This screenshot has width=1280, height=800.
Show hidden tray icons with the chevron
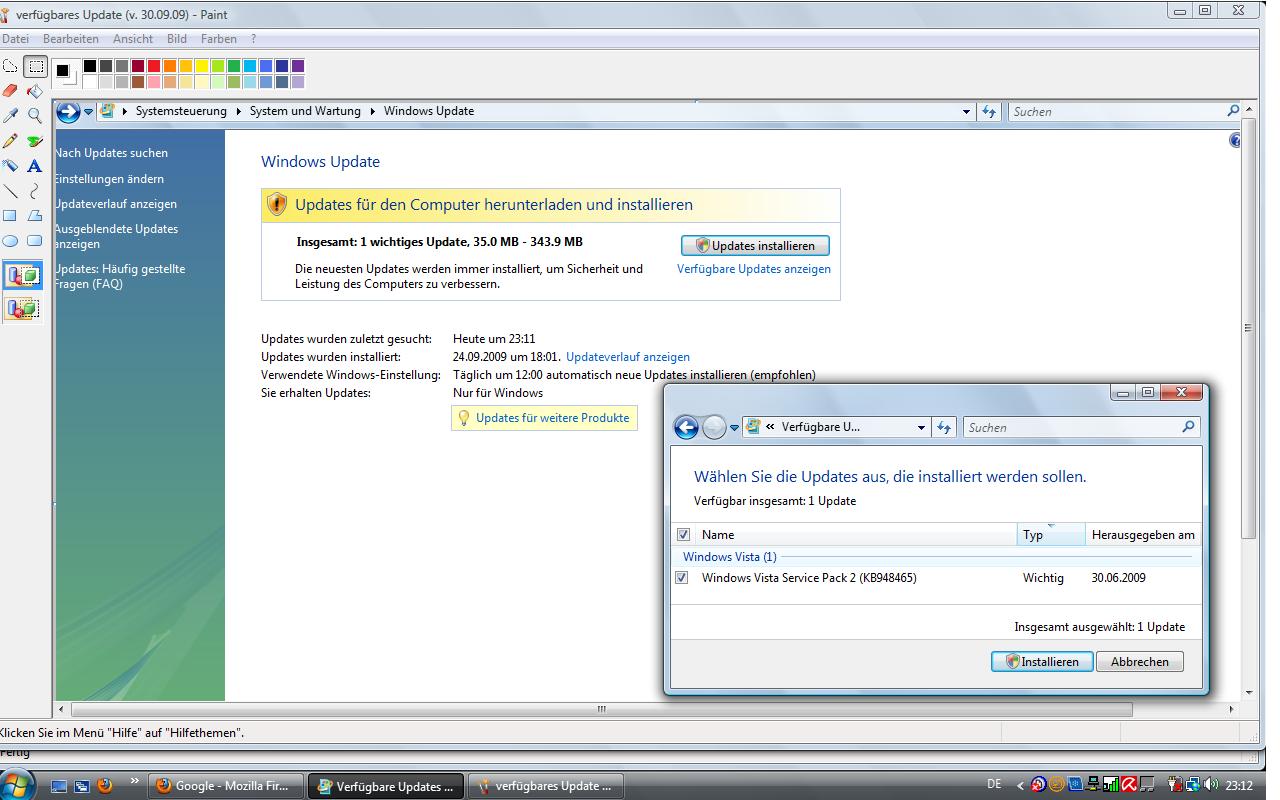(x=1020, y=786)
